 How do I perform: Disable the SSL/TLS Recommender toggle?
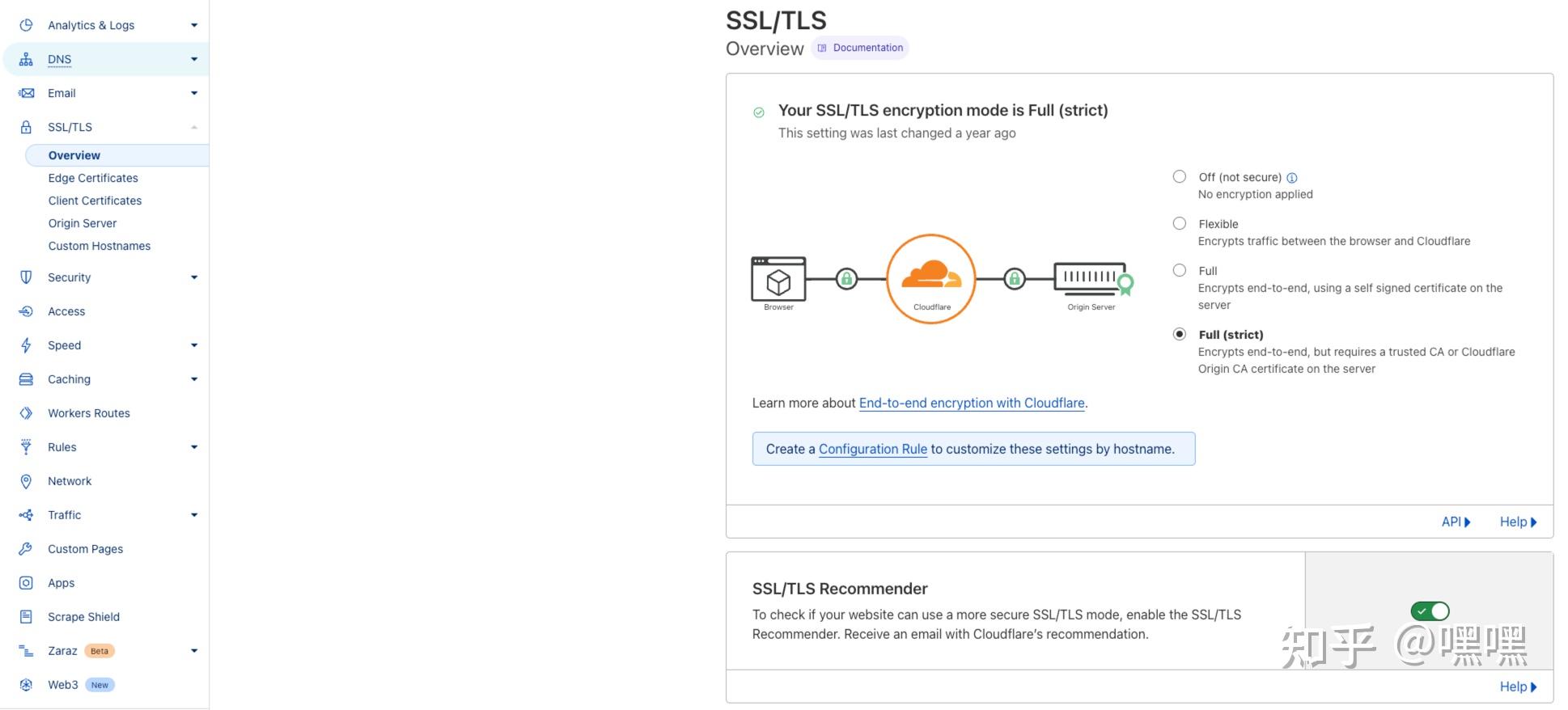coord(1429,611)
